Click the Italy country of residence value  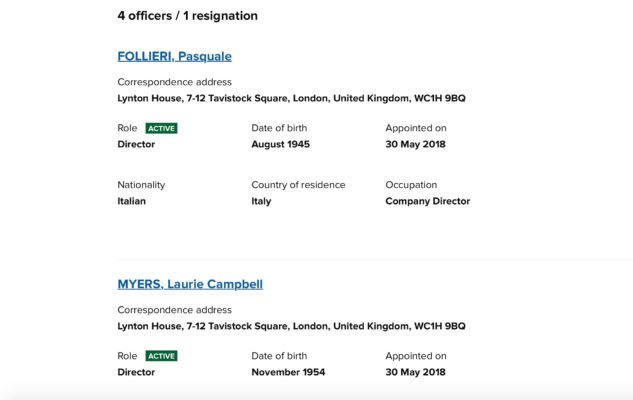[261, 201]
